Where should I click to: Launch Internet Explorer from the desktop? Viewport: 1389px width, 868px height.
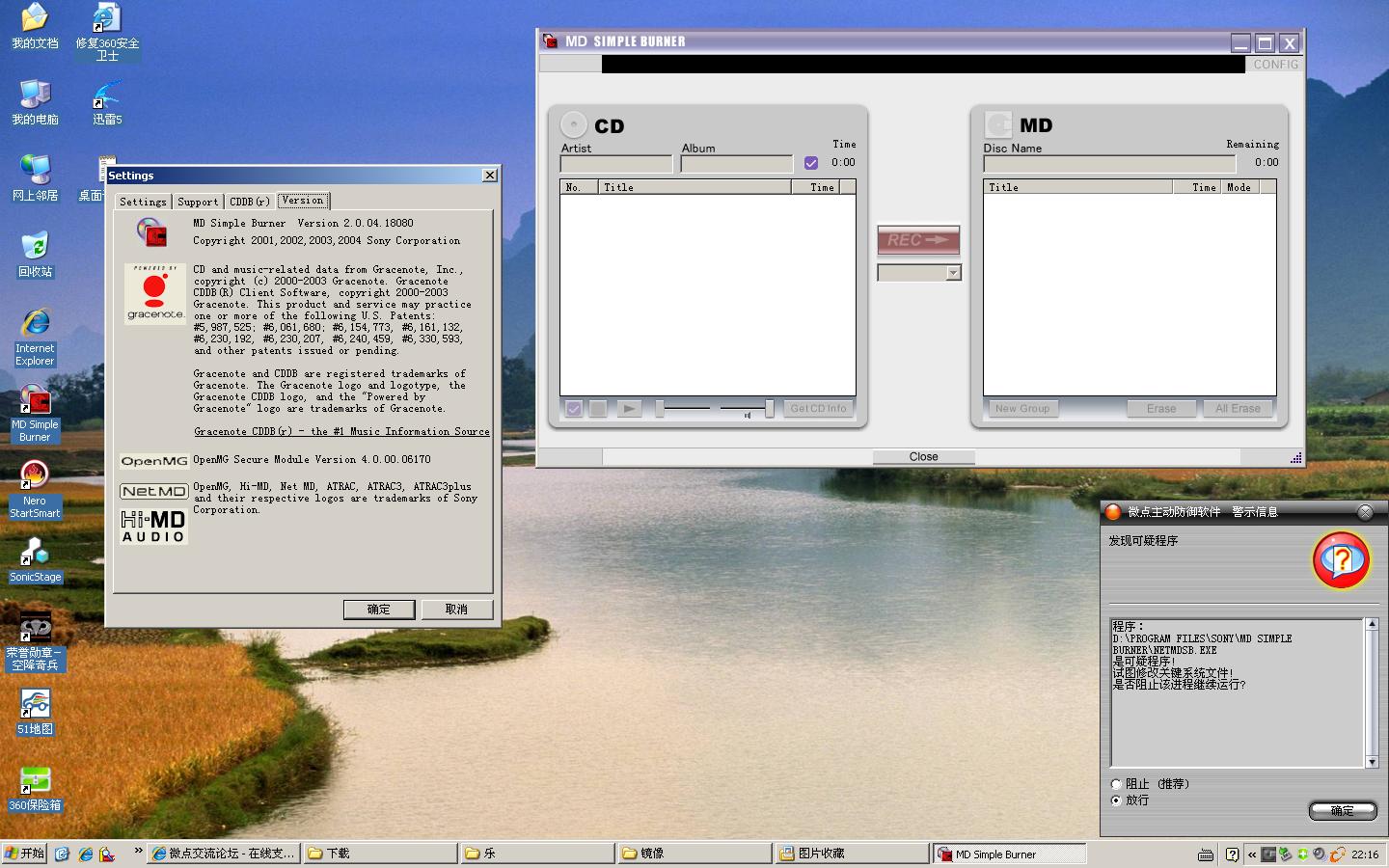35,338
